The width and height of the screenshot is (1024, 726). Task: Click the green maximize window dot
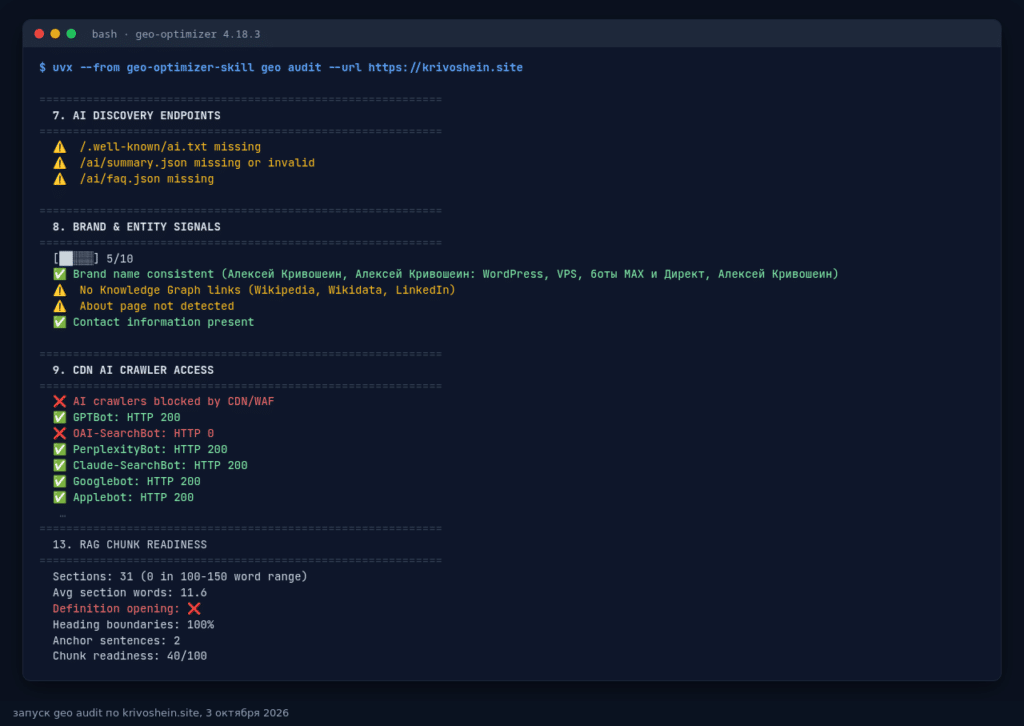pos(71,34)
